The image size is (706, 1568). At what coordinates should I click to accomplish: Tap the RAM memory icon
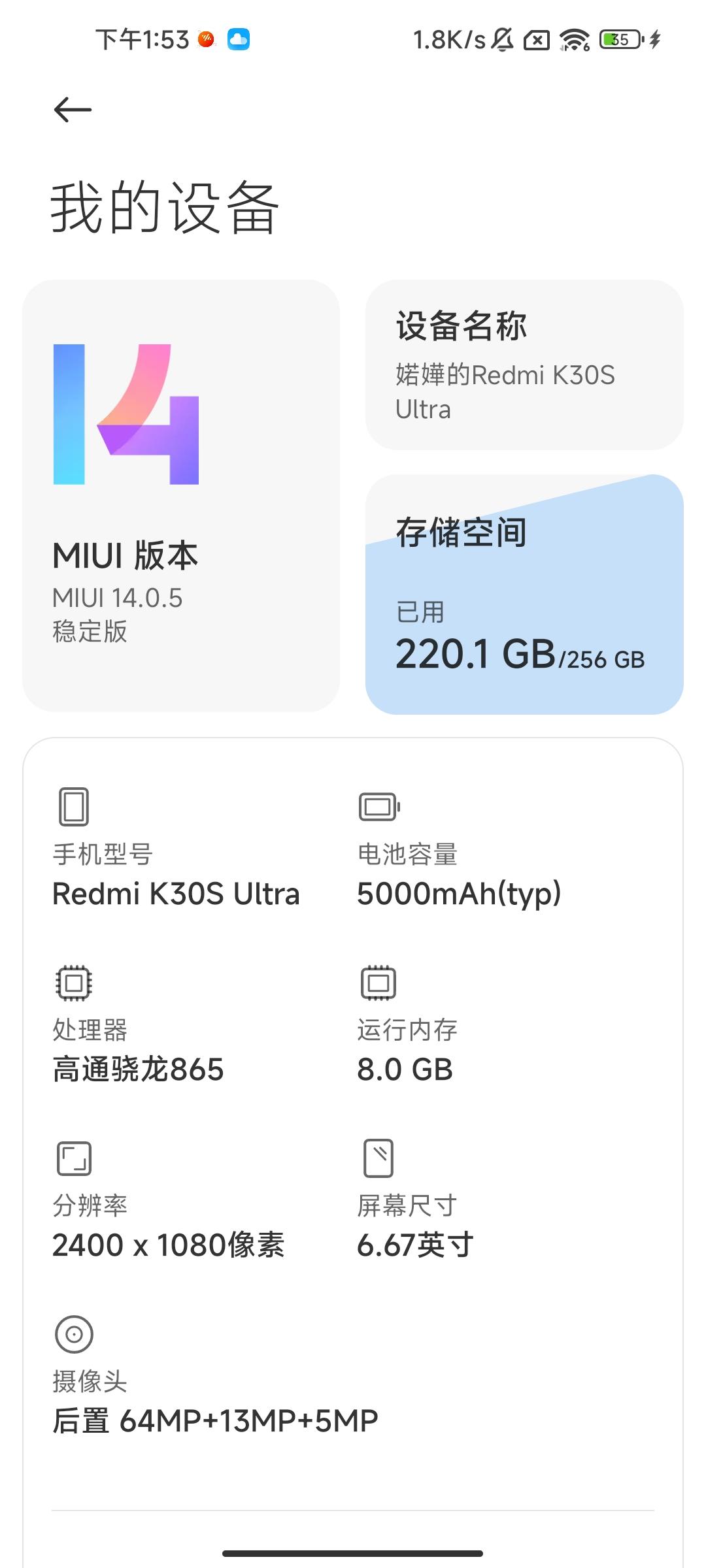click(x=378, y=983)
